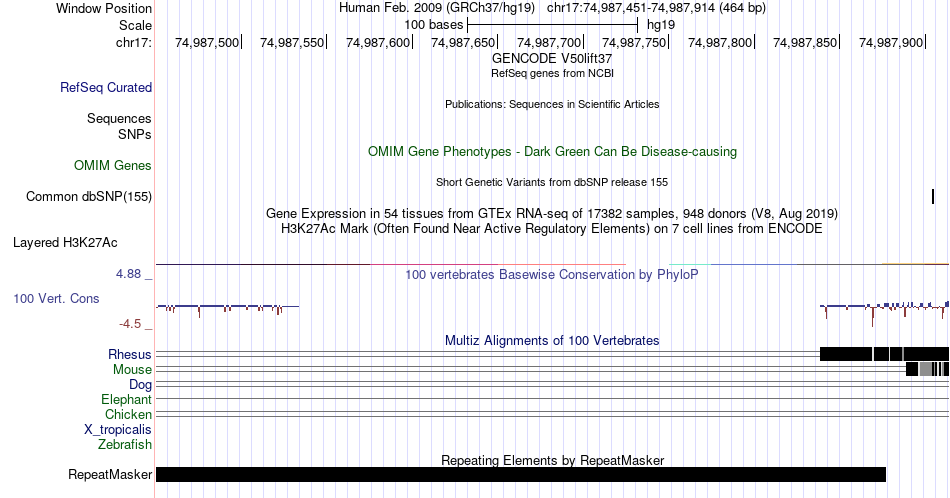This screenshot has width=950, height=498.
Task: Click the black RepeatMasker element bar
Action: (x=521, y=474)
